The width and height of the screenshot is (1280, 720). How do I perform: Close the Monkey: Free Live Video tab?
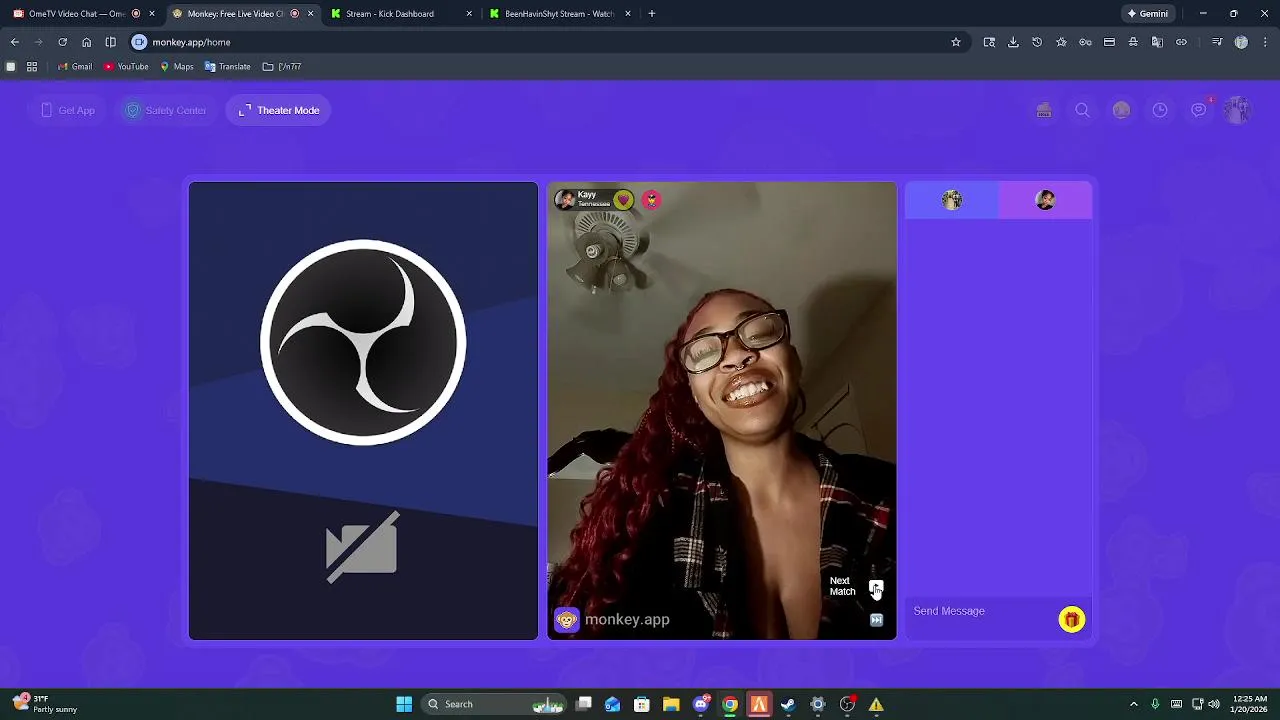click(x=310, y=14)
